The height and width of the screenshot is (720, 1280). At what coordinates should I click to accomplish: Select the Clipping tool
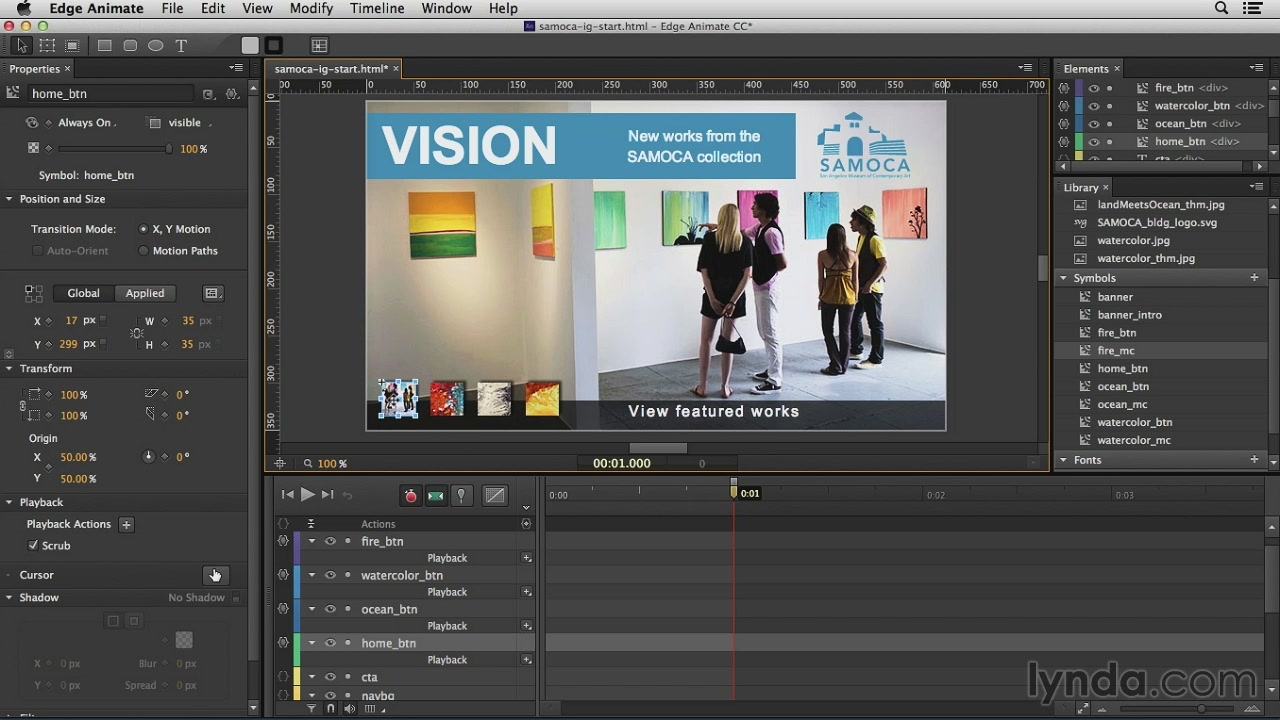[72, 45]
